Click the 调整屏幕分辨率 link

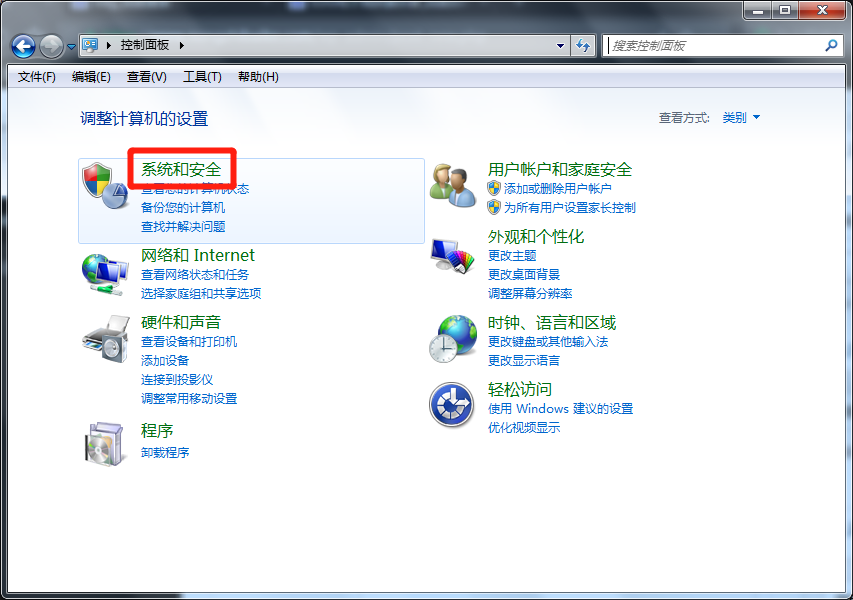pos(530,294)
